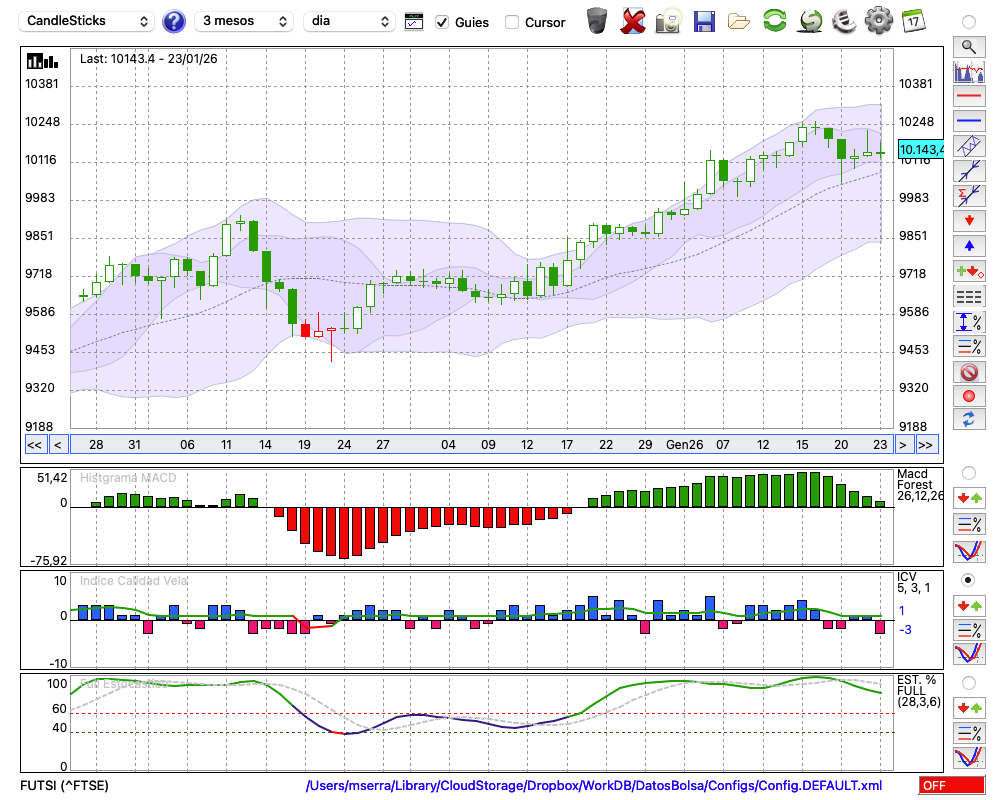Click the calendar date icon
Screen dimensions: 1000x800
click(912, 21)
